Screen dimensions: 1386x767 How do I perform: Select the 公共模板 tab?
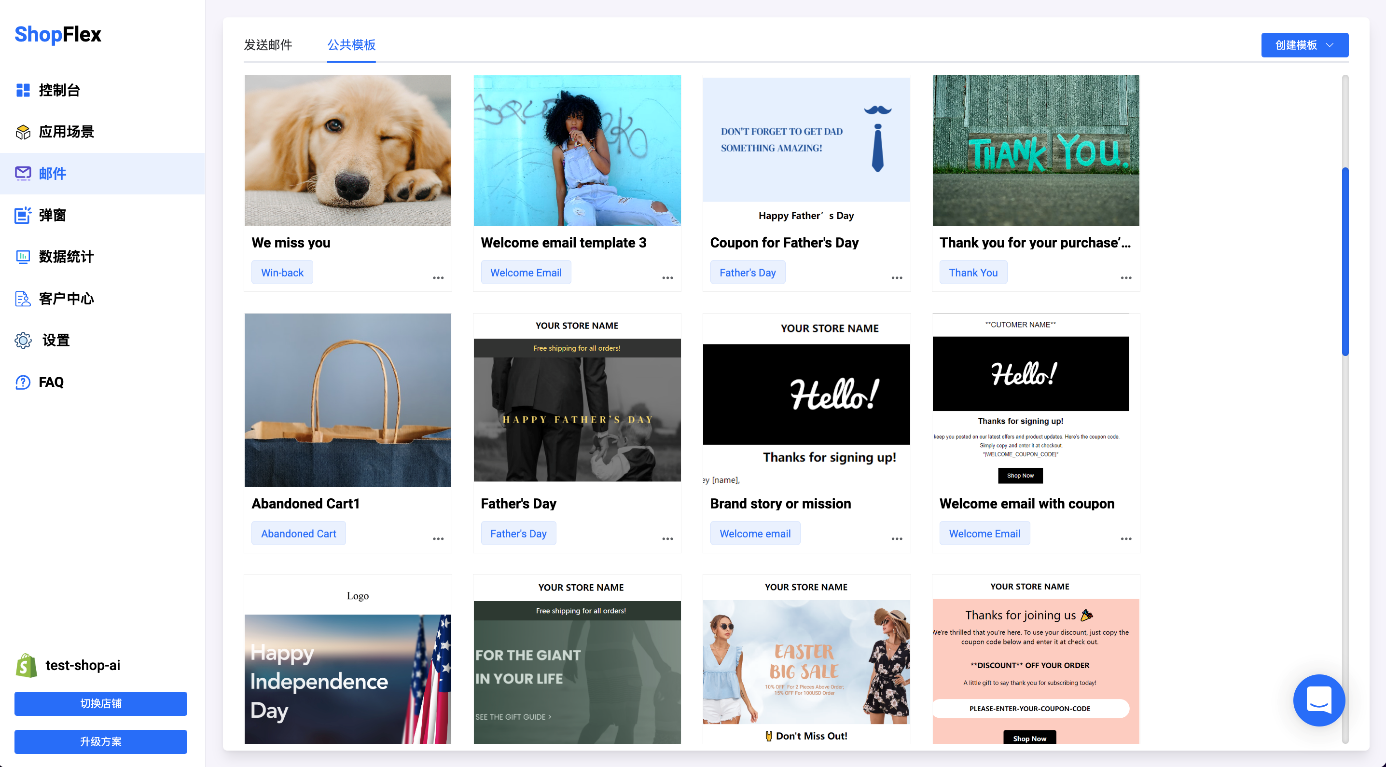pos(351,45)
